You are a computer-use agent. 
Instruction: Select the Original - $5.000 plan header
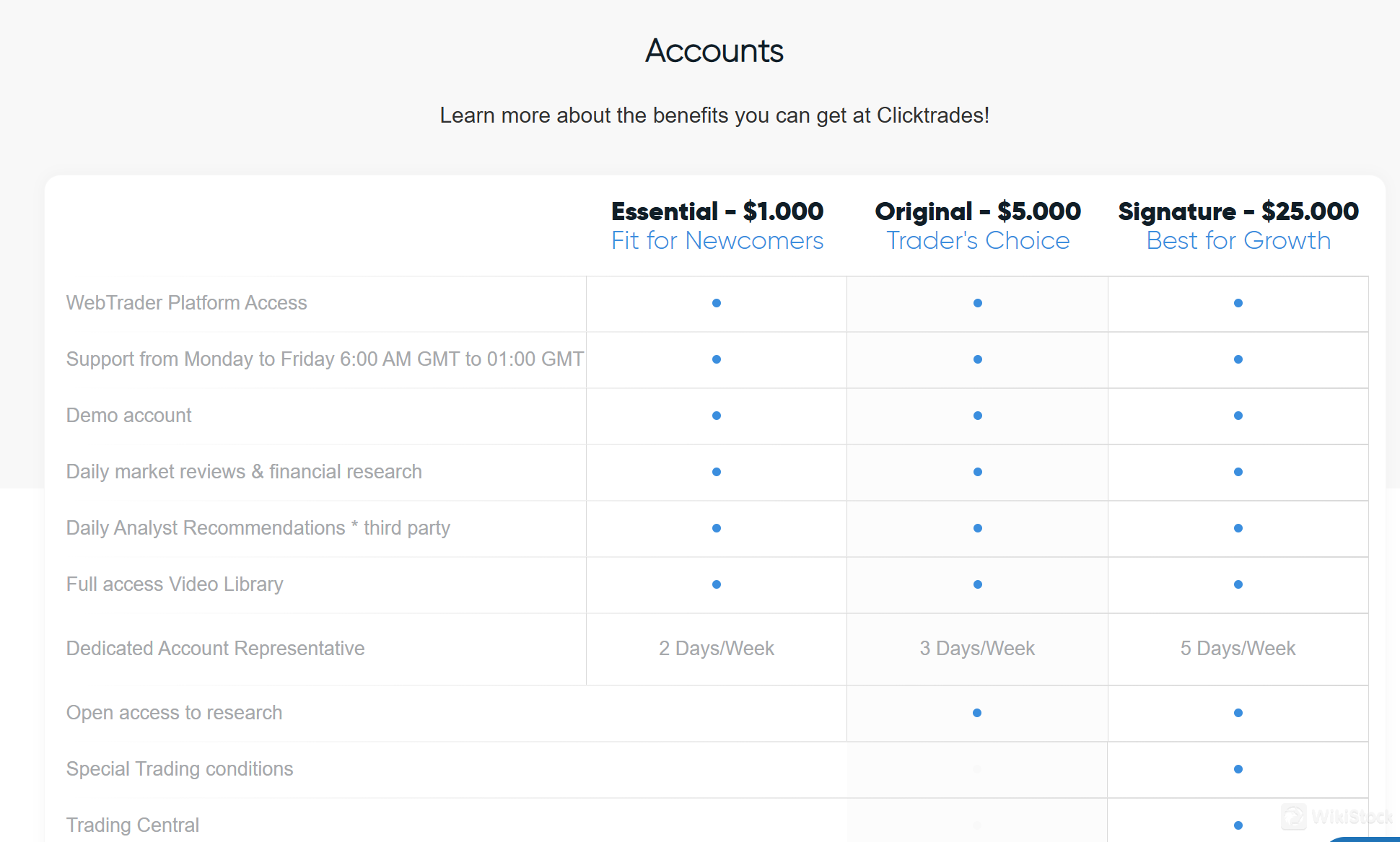[x=978, y=211]
